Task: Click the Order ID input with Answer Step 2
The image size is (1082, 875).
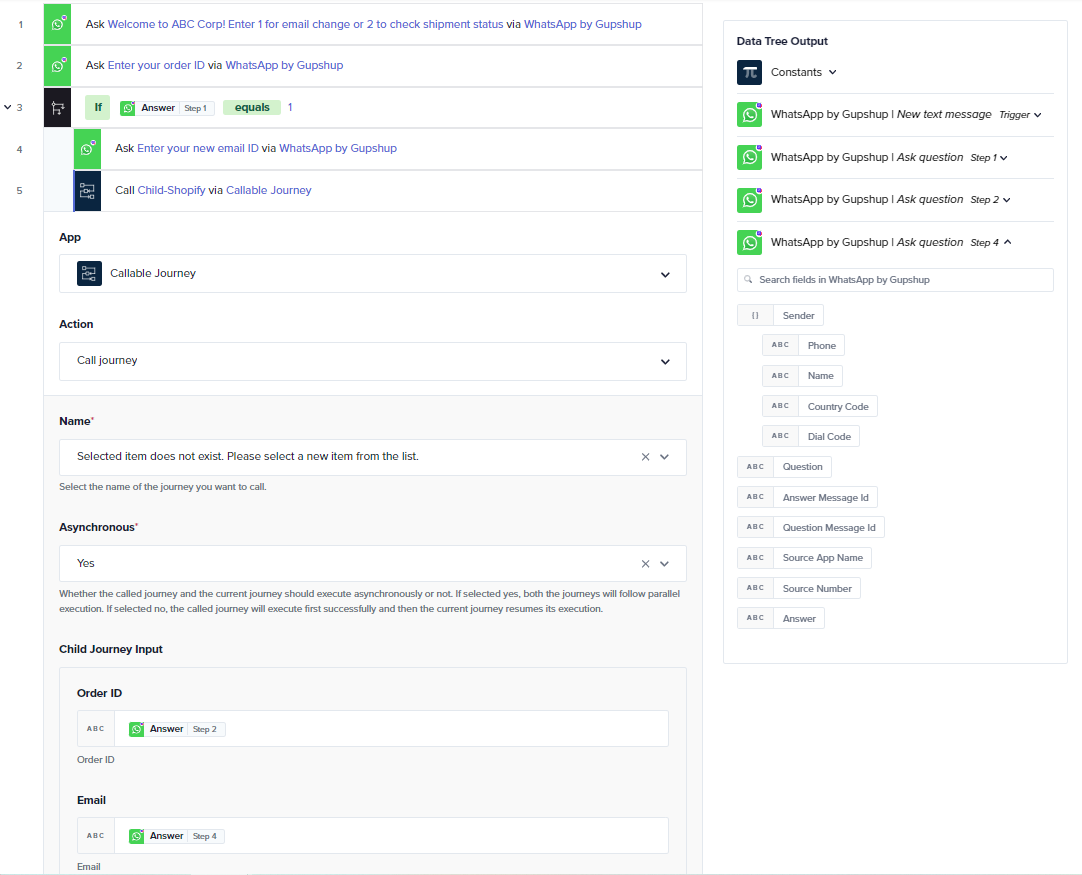Action: [x=373, y=729]
